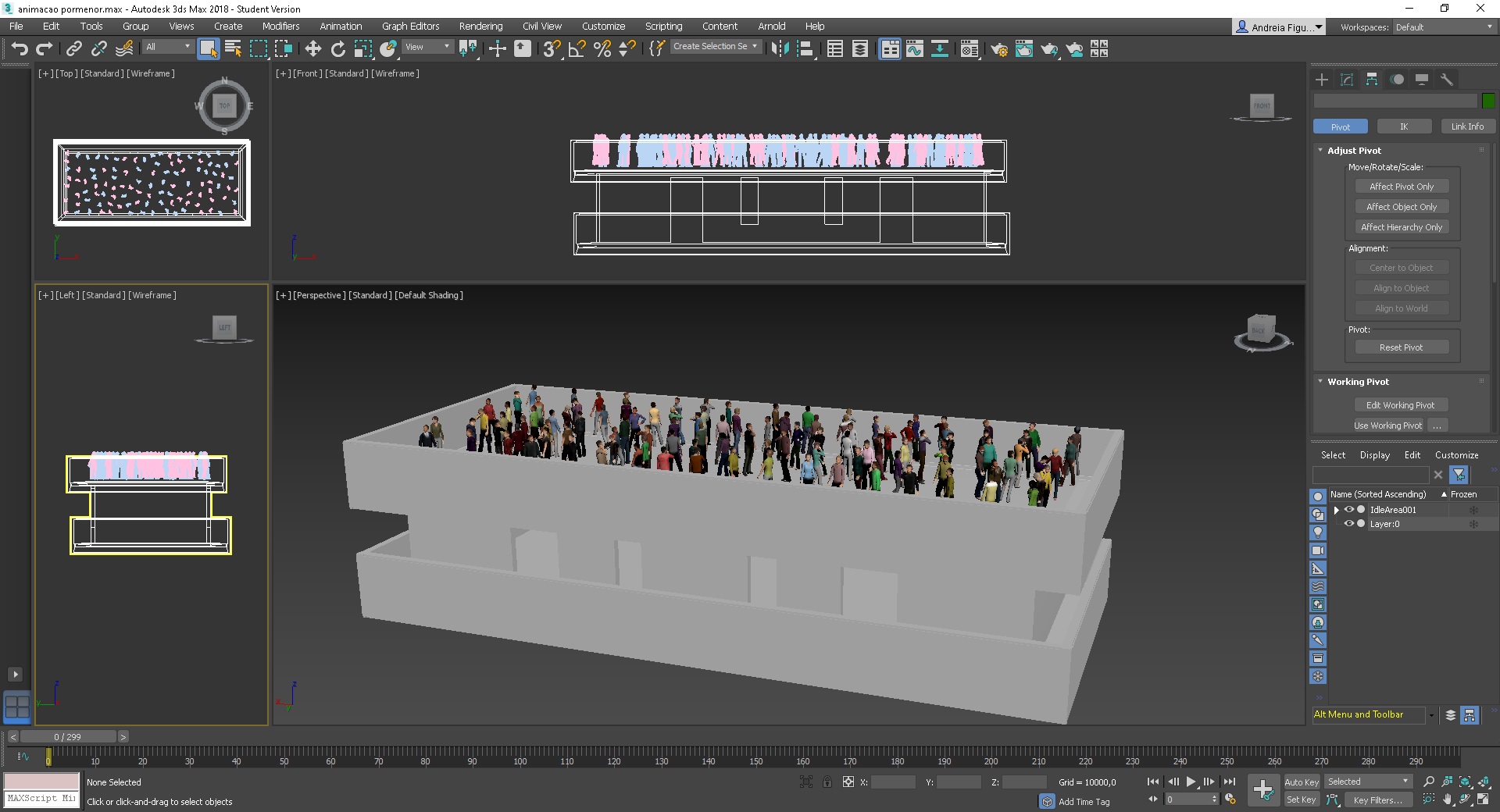Toggle Window/Crossing selection mode
The width and height of the screenshot is (1500, 812).
click(x=283, y=49)
